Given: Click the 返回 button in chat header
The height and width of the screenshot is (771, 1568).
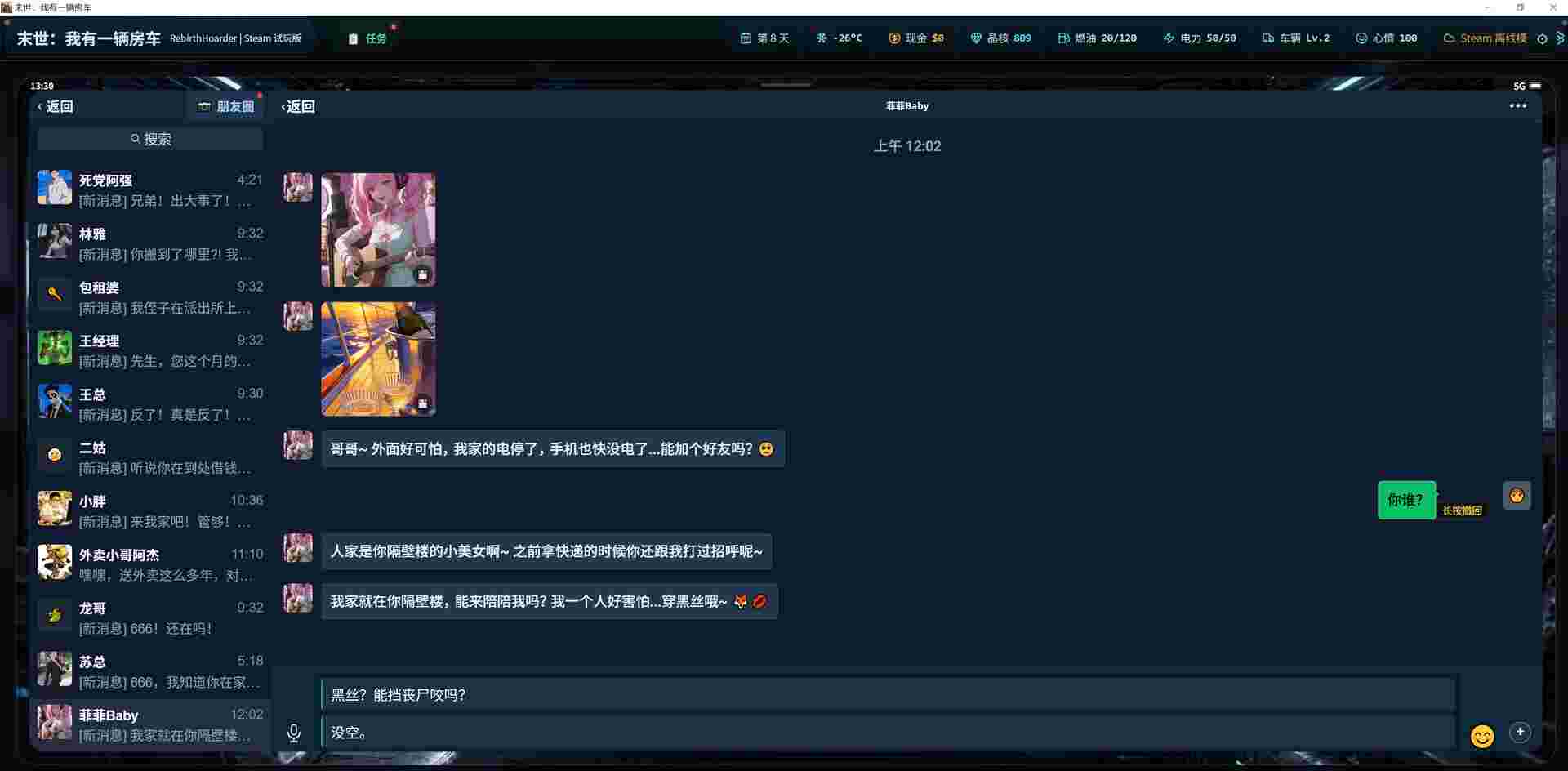Looking at the screenshot, I should [x=298, y=106].
